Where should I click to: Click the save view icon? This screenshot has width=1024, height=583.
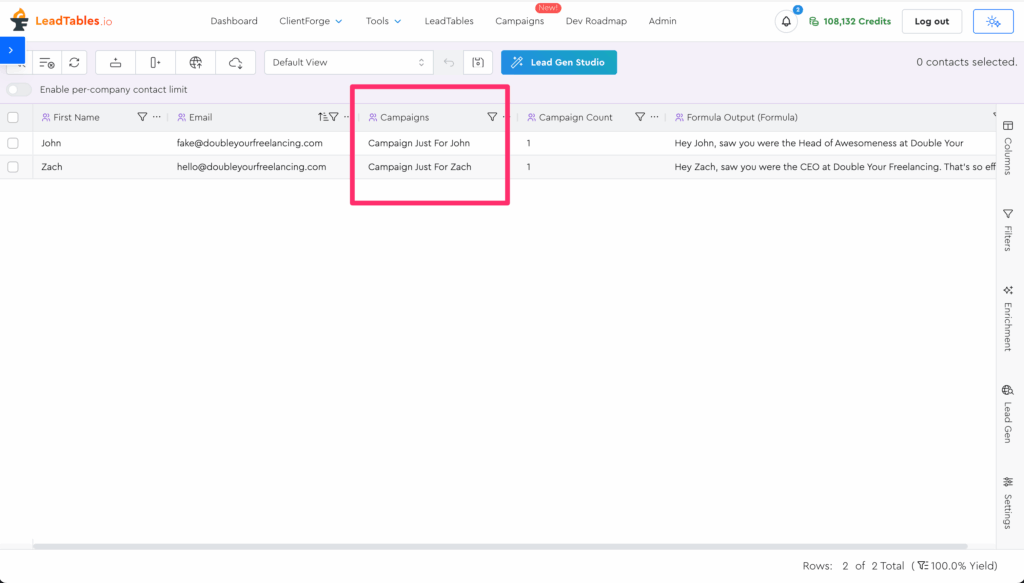[x=478, y=62]
